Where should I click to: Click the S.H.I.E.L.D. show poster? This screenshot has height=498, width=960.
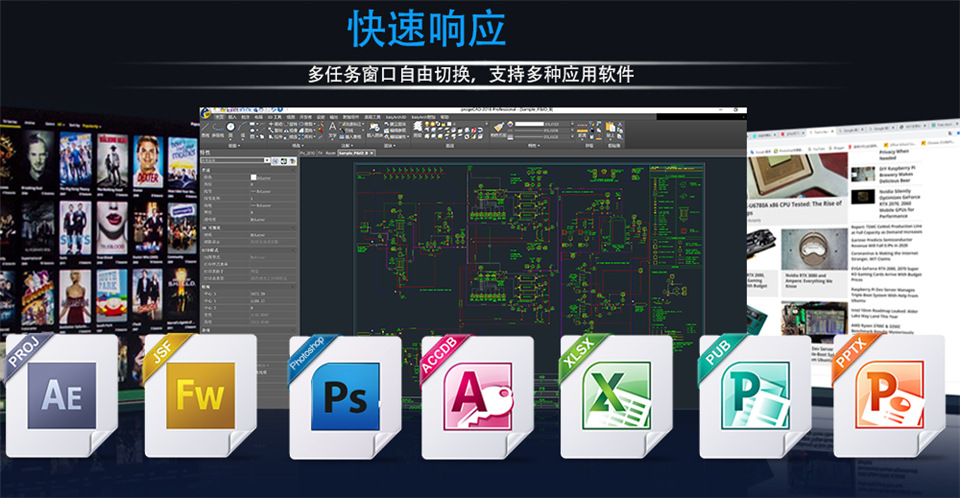182,294
